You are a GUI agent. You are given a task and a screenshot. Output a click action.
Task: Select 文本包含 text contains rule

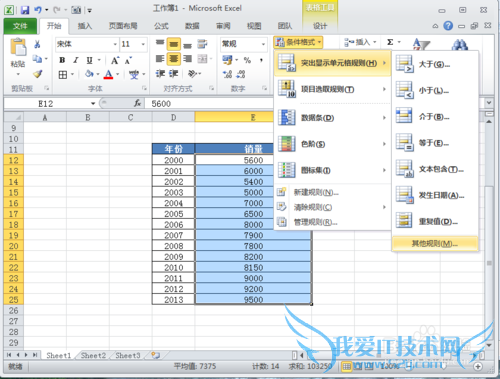(435, 169)
